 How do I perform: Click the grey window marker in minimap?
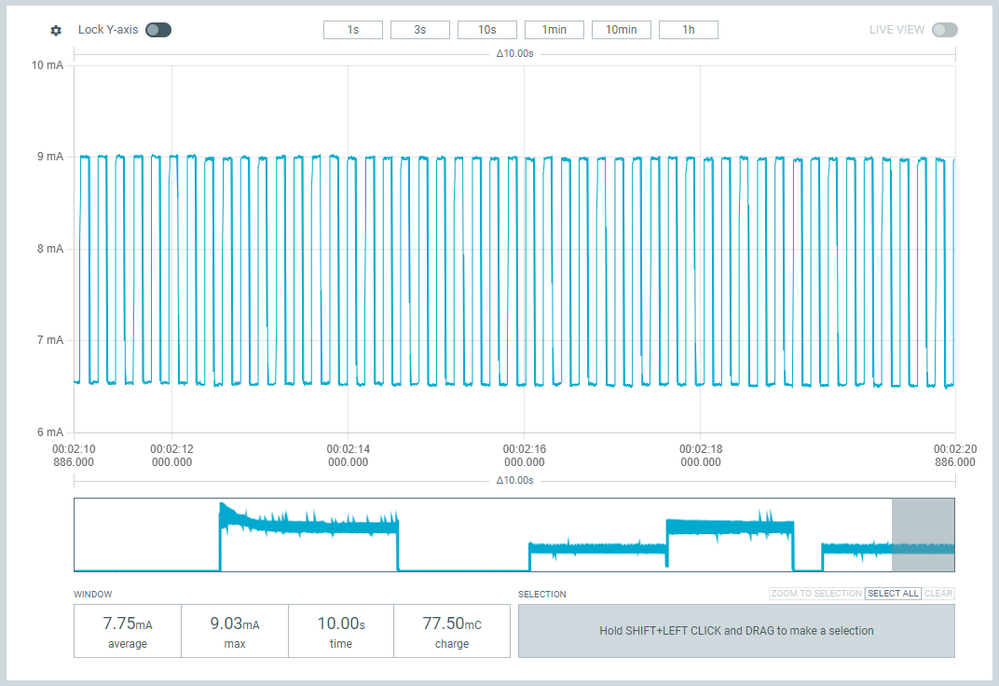923,535
